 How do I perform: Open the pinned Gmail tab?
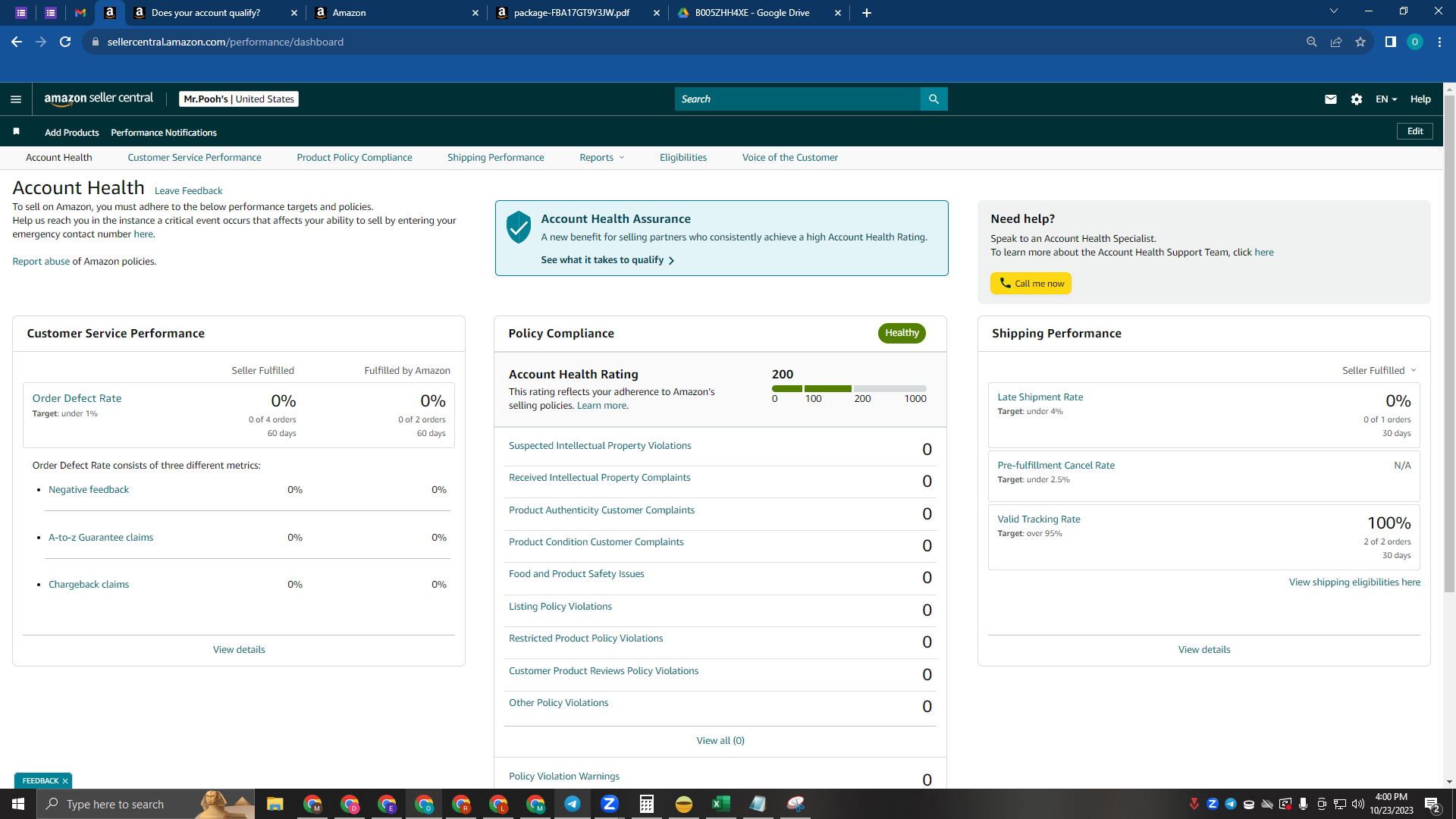80,13
